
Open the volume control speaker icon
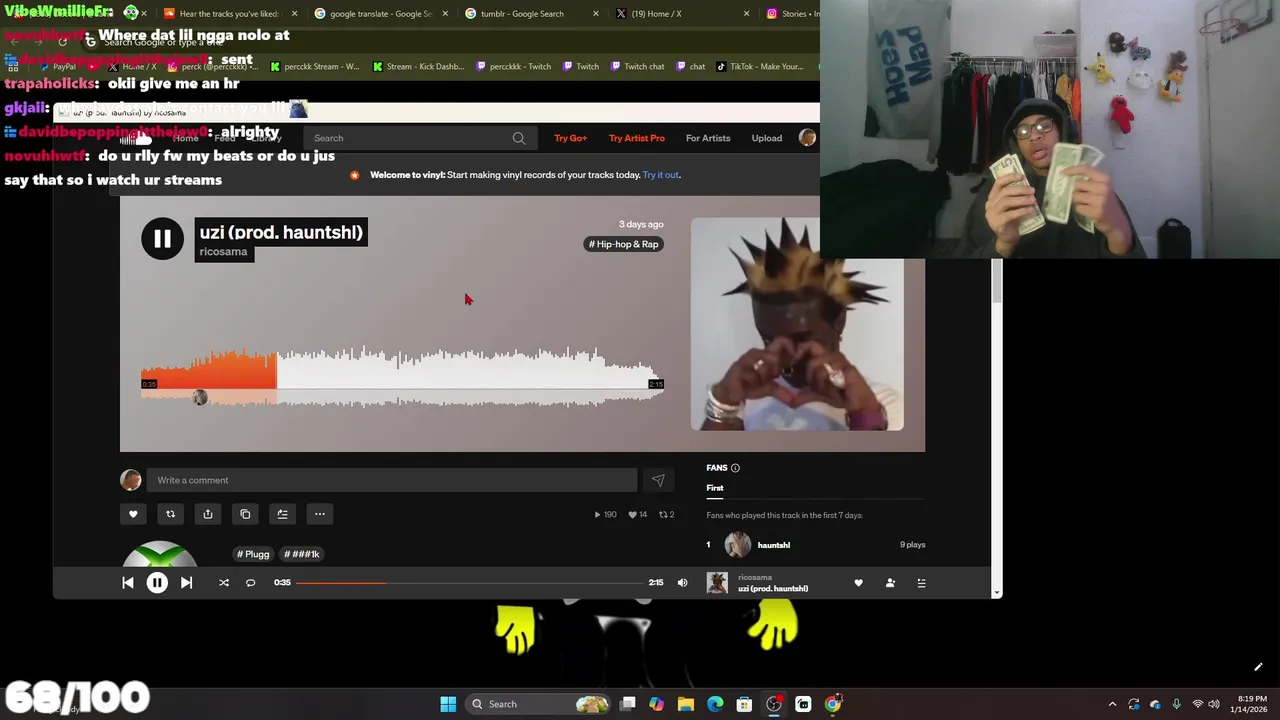682,583
